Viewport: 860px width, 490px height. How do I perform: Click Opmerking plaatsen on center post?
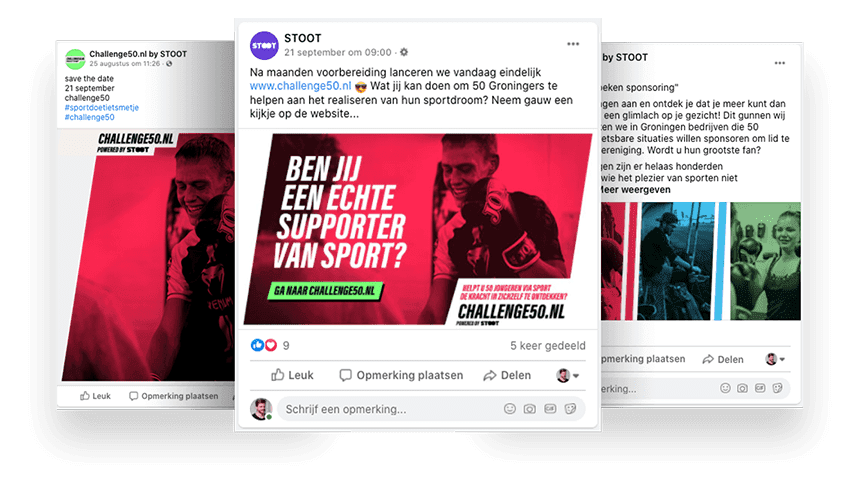click(x=401, y=375)
